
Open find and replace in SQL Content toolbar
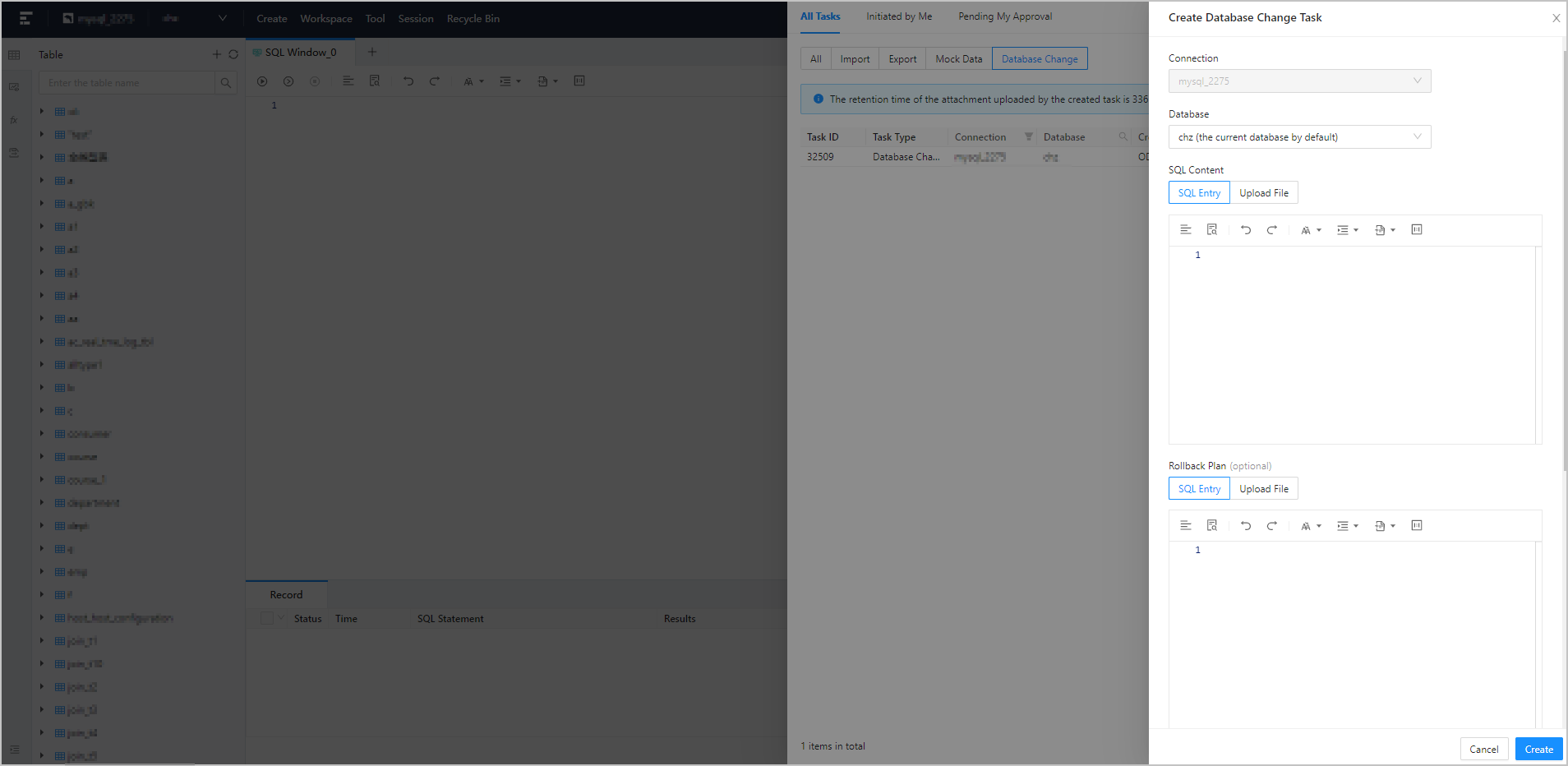(1212, 230)
